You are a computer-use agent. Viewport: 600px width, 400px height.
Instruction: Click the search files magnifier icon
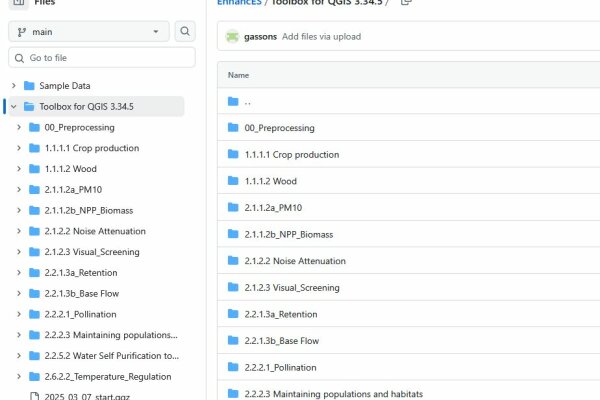[185, 32]
